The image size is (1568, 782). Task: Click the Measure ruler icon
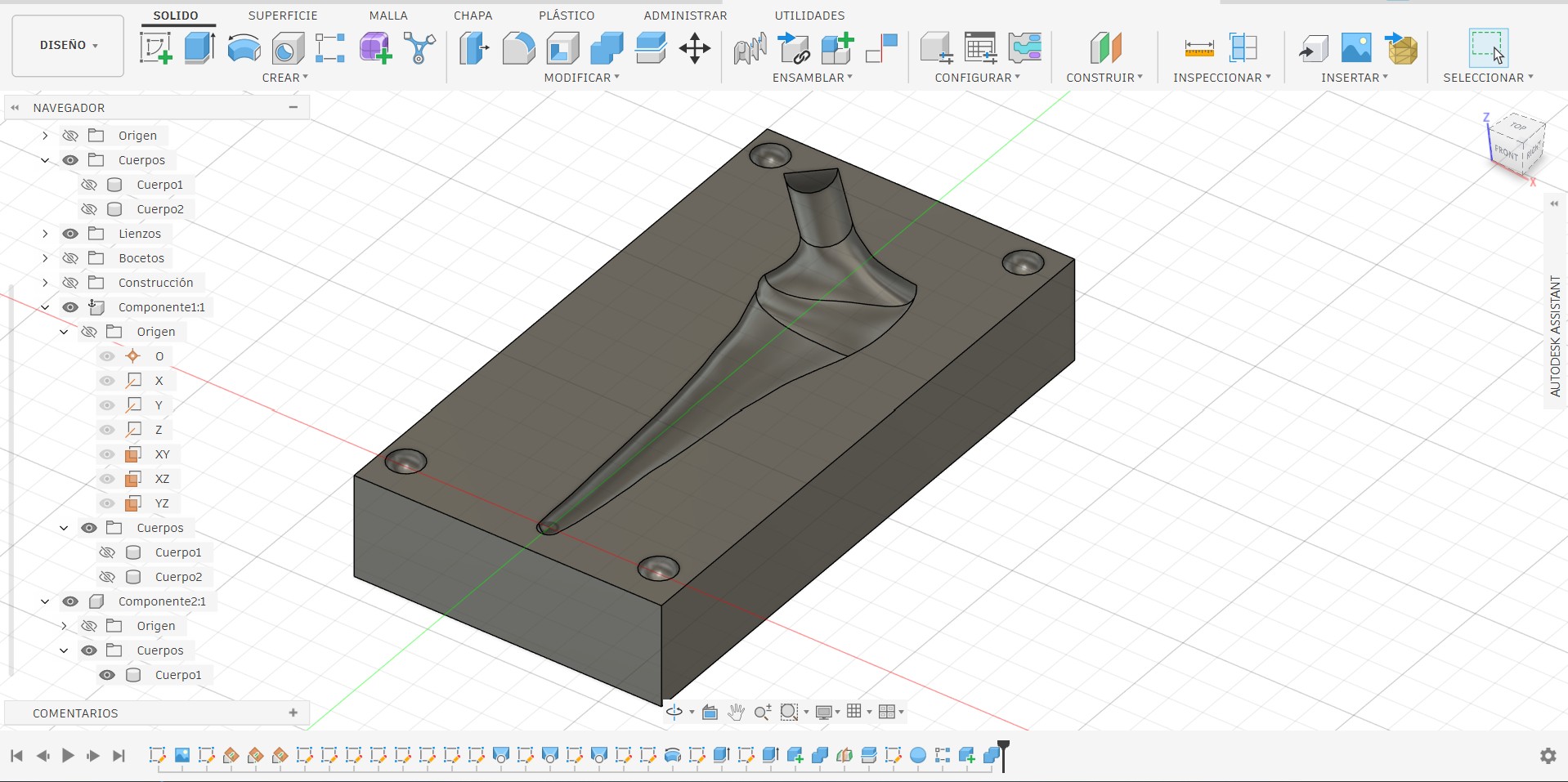point(1198,48)
